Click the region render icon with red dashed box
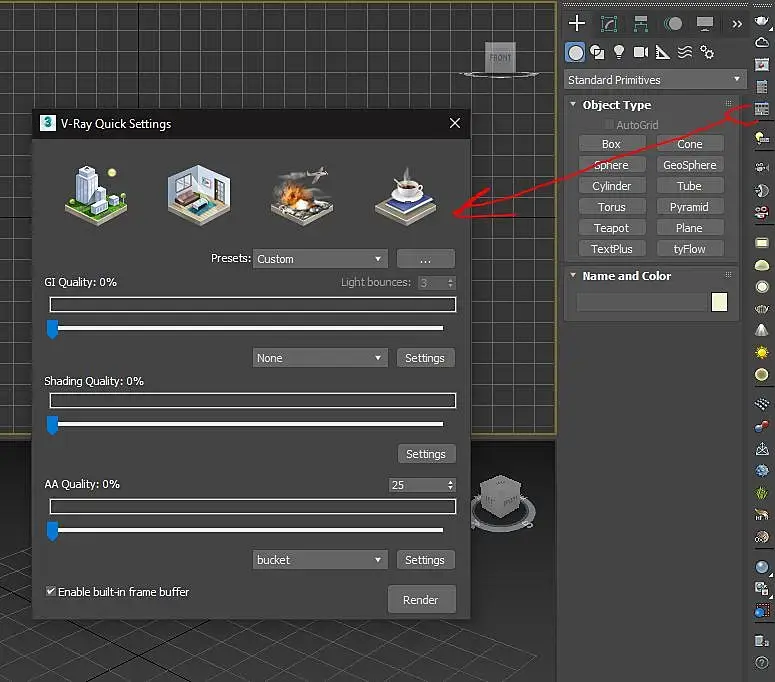Viewport: 775px width, 682px height. point(762,611)
